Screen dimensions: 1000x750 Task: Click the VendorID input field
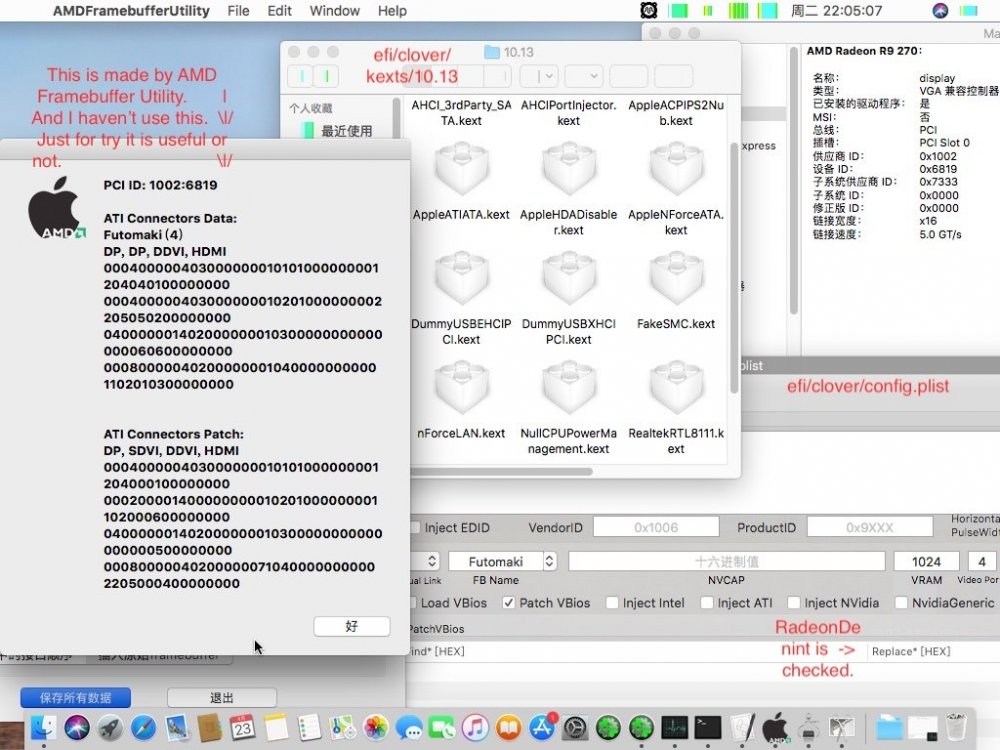656,527
